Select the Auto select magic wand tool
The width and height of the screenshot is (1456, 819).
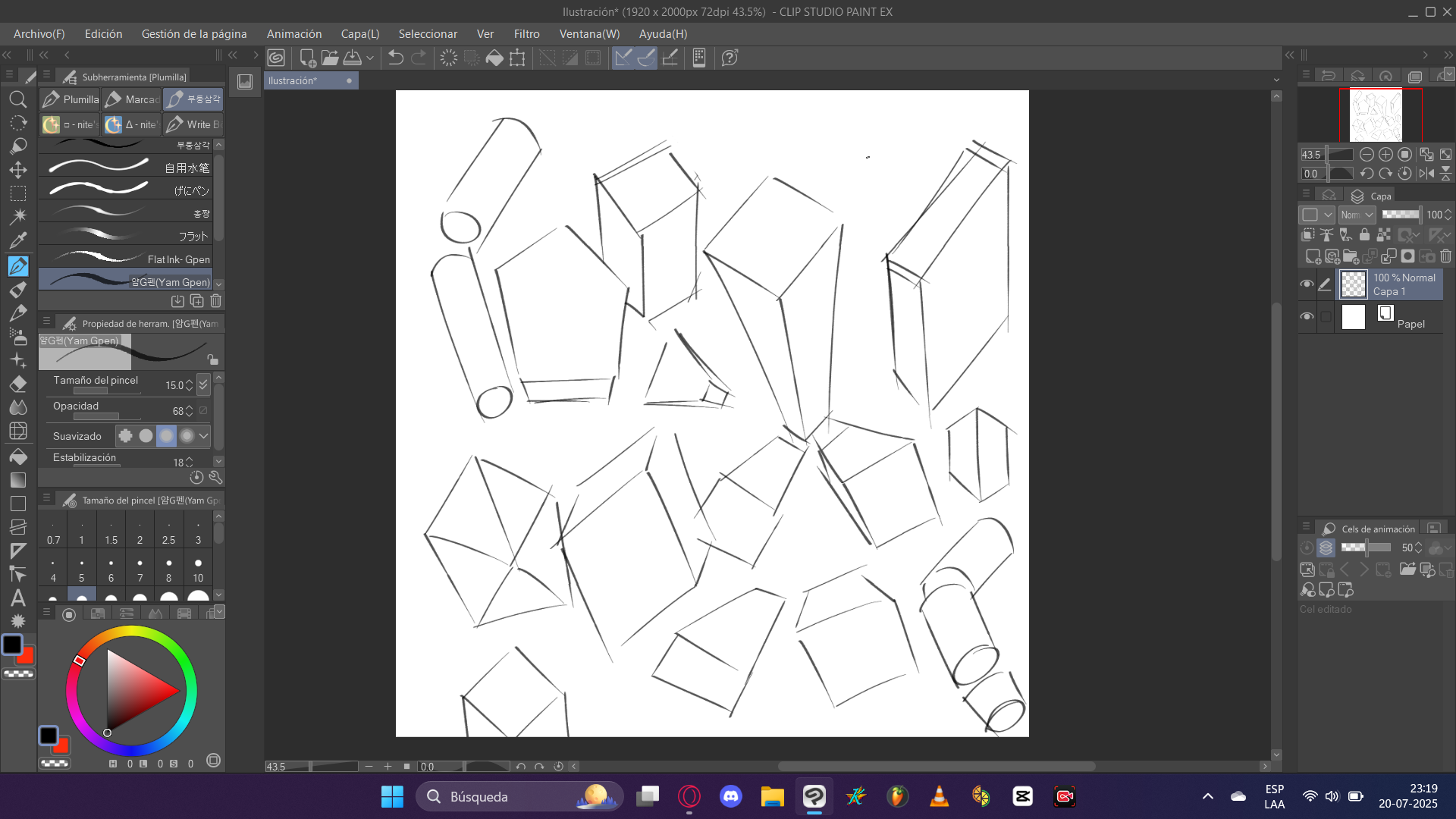click(18, 216)
